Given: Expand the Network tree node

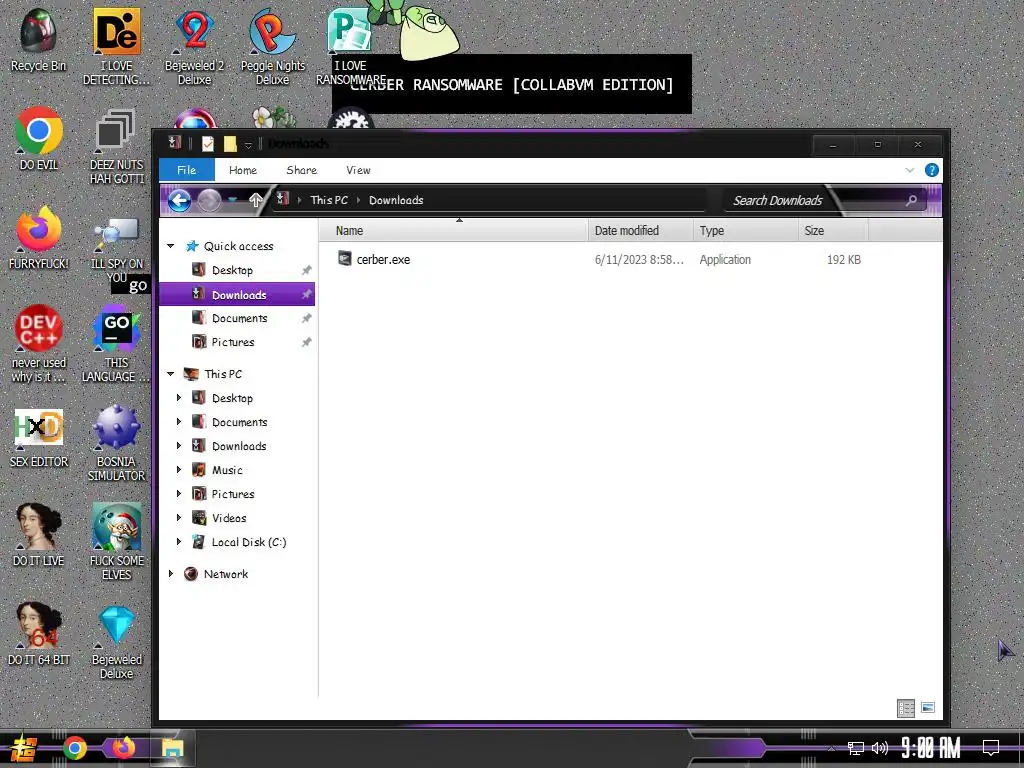Looking at the screenshot, I should coord(170,574).
